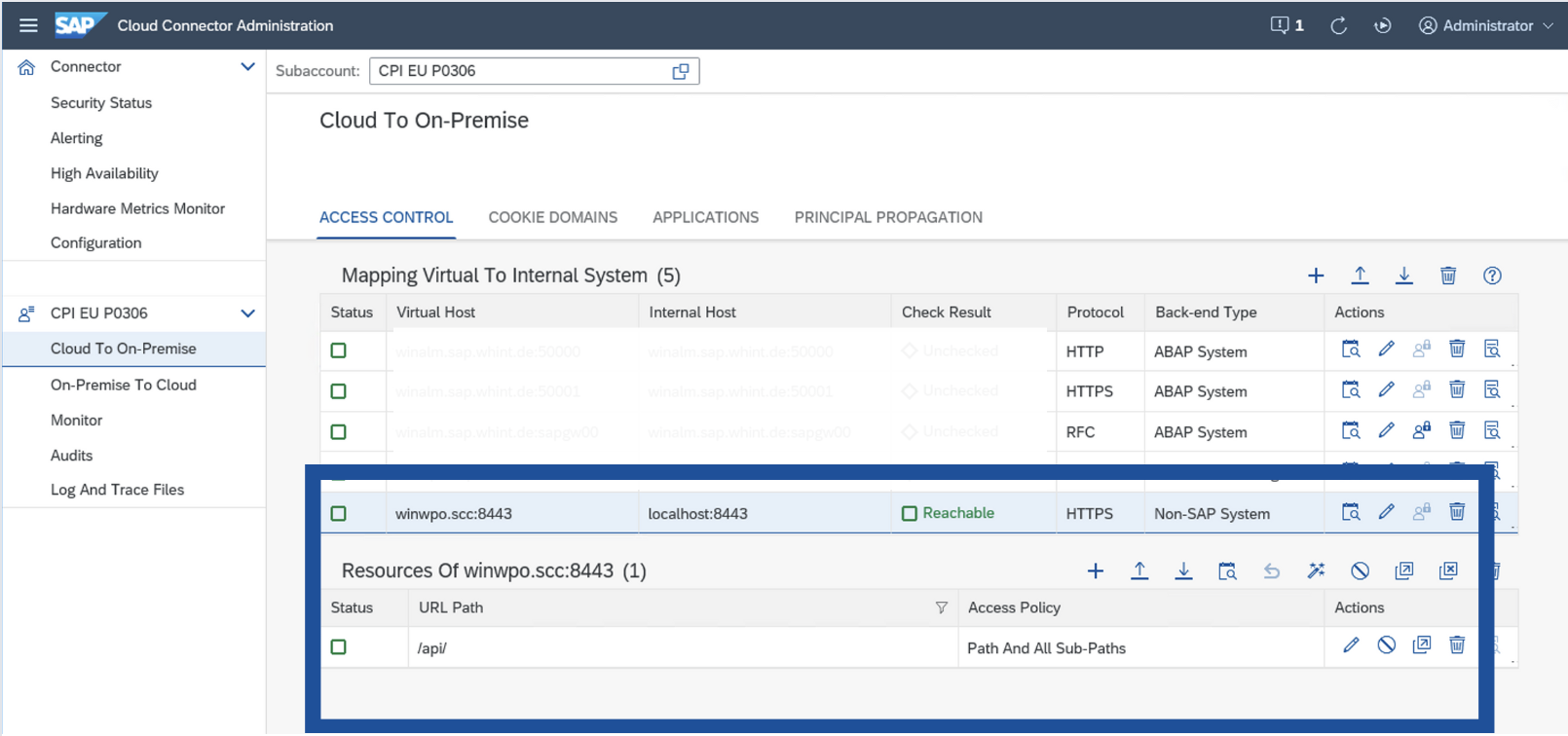This screenshot has height=736, width=1568.
Task: Delete the HTTP ABAP System mapping
Action: tap(1457, 350)
